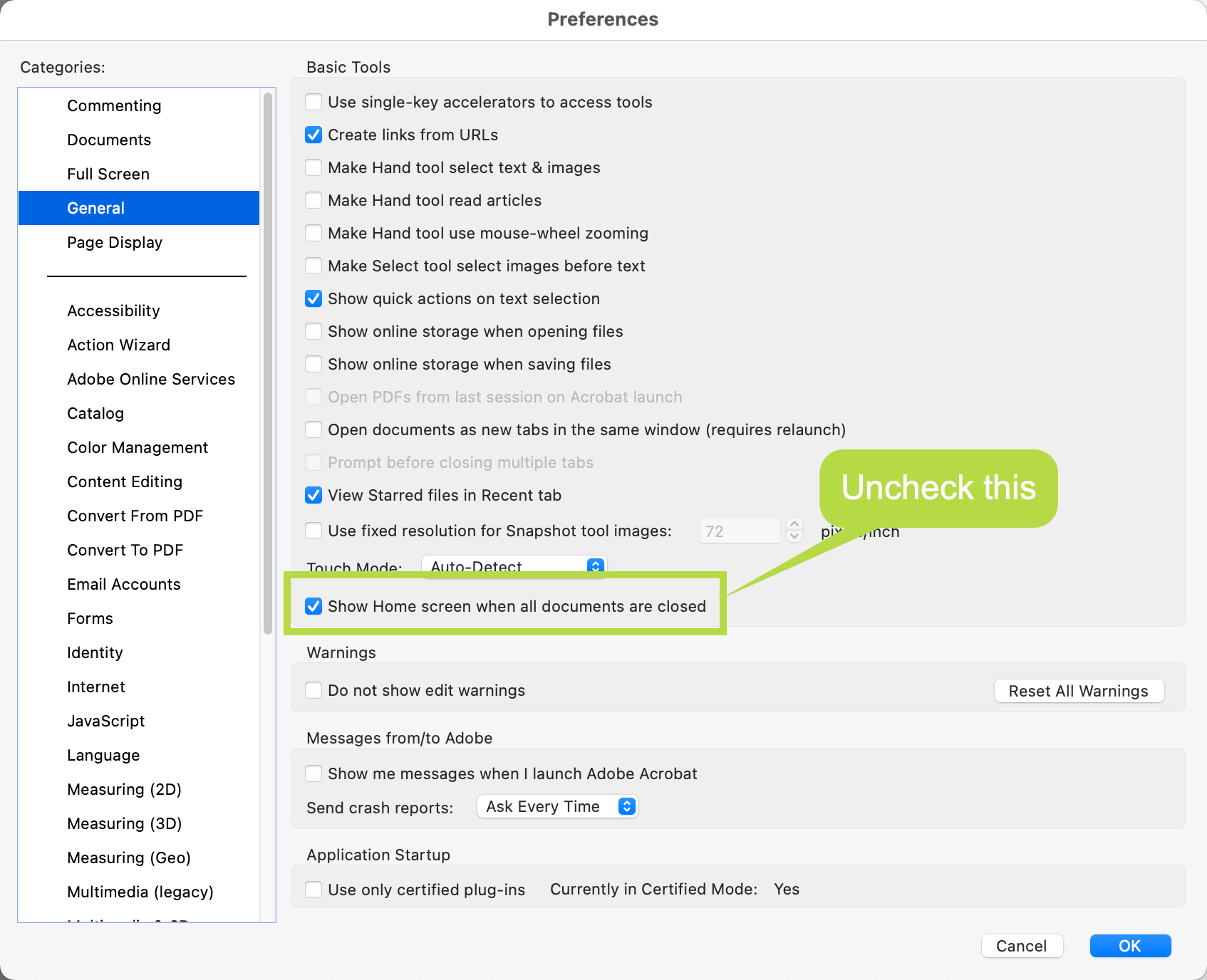
Task: Open the Color Management preferences category
Action: [x=138, y=447]
